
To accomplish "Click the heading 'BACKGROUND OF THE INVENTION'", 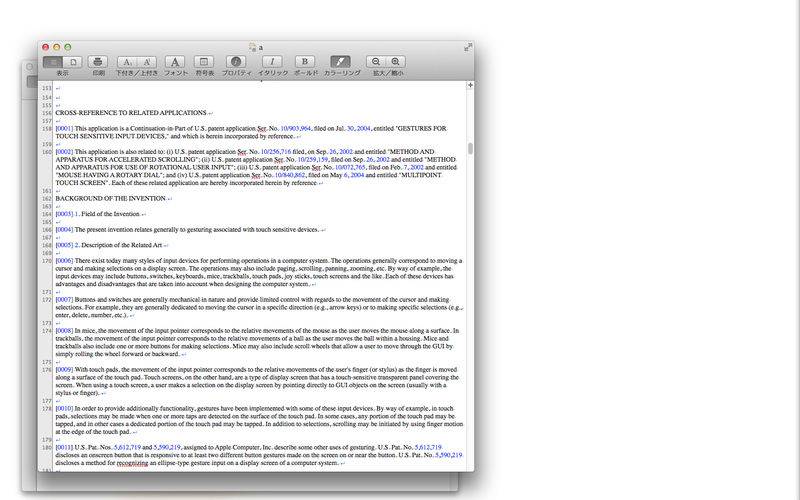I will pyautogui.click(x=111, y=198).
